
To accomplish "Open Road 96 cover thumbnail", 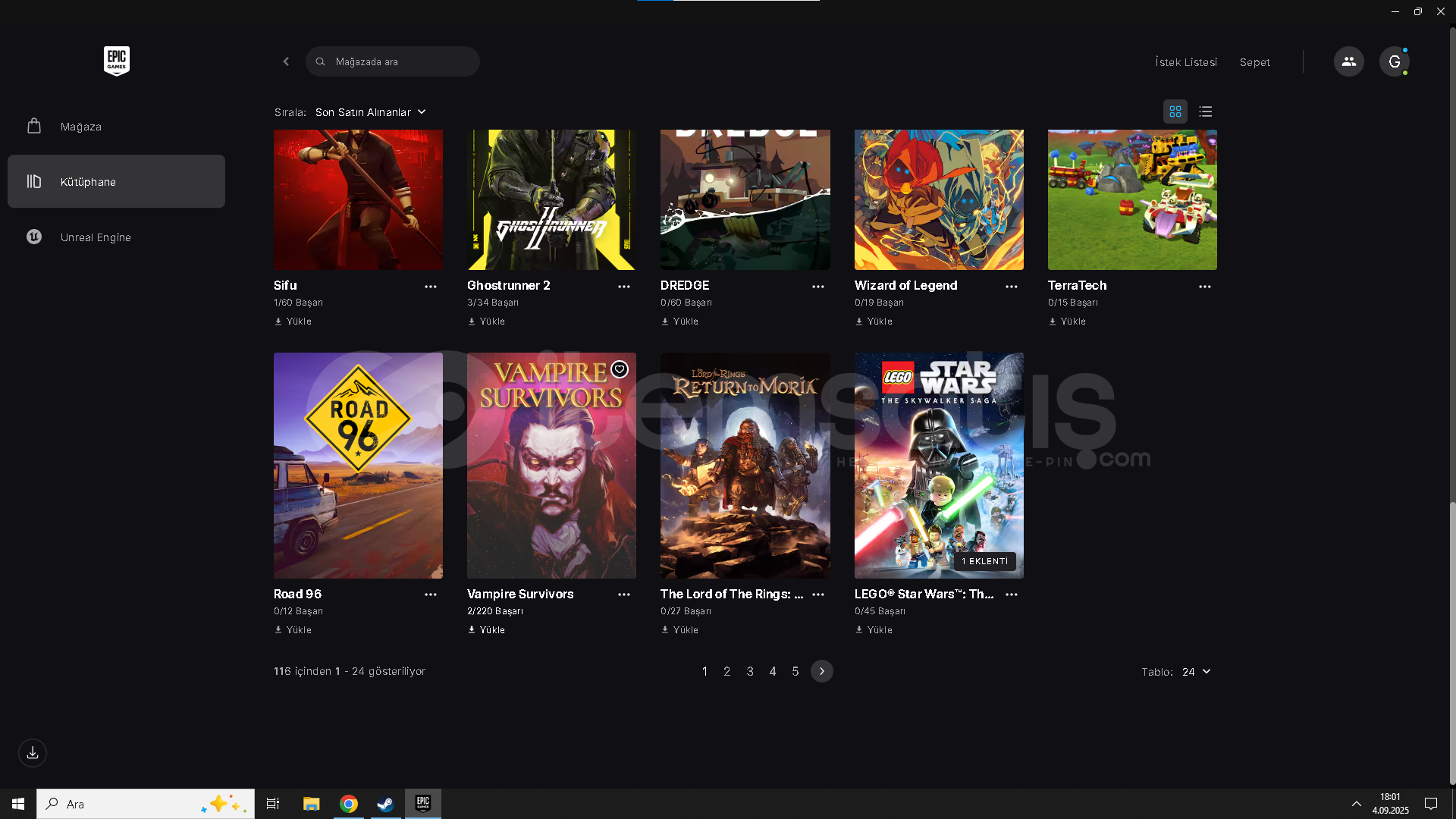I will coord(358,466).
